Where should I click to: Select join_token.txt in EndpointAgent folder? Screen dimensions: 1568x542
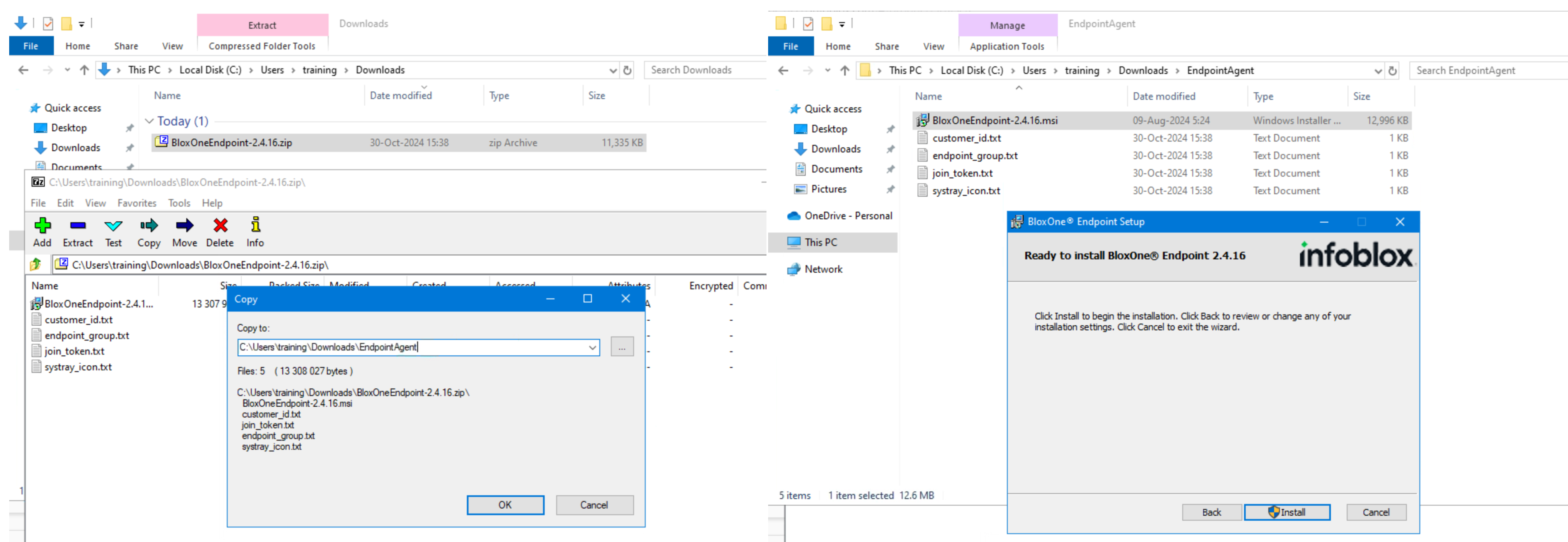click(x=1162, y=174)
